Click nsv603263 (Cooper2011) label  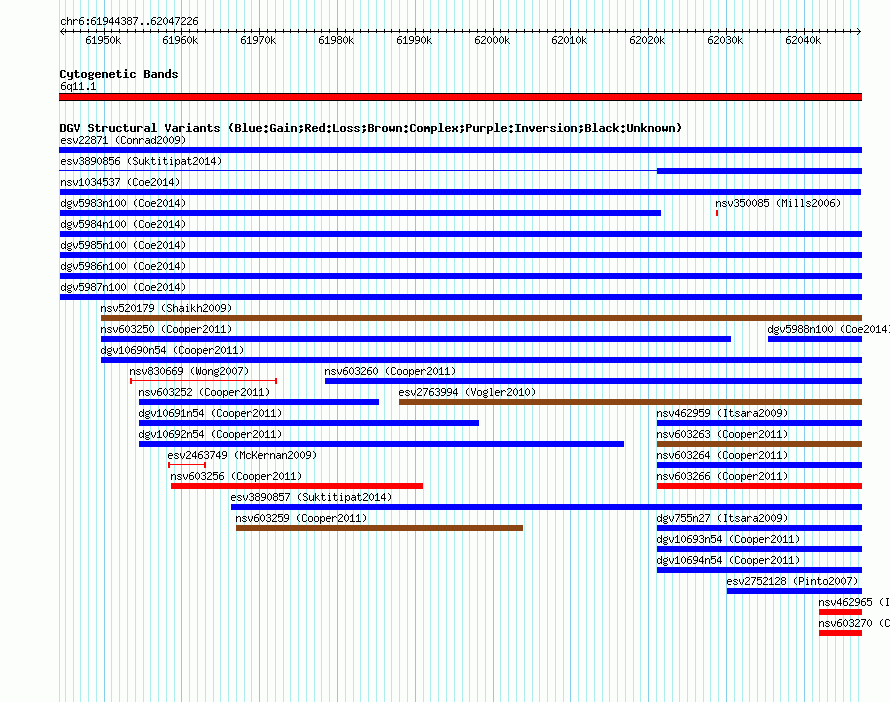pos(722,434)
